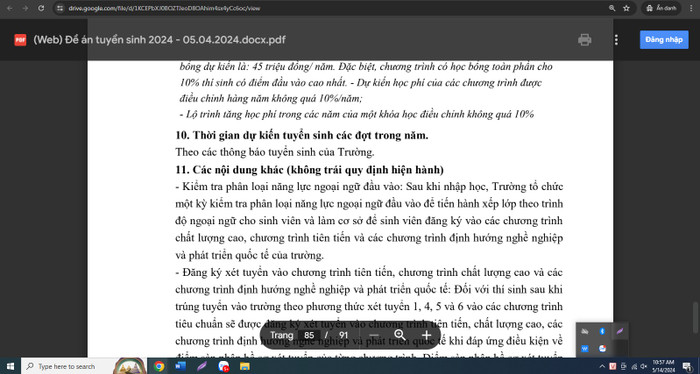Open Microsoft Word from the taskbar

[180, 366]
